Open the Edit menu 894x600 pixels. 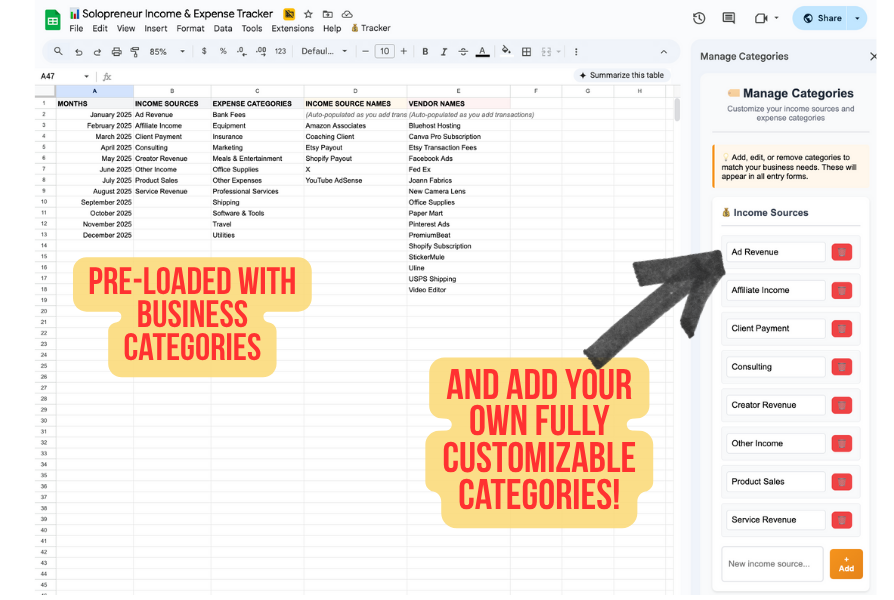click(100, 28)
